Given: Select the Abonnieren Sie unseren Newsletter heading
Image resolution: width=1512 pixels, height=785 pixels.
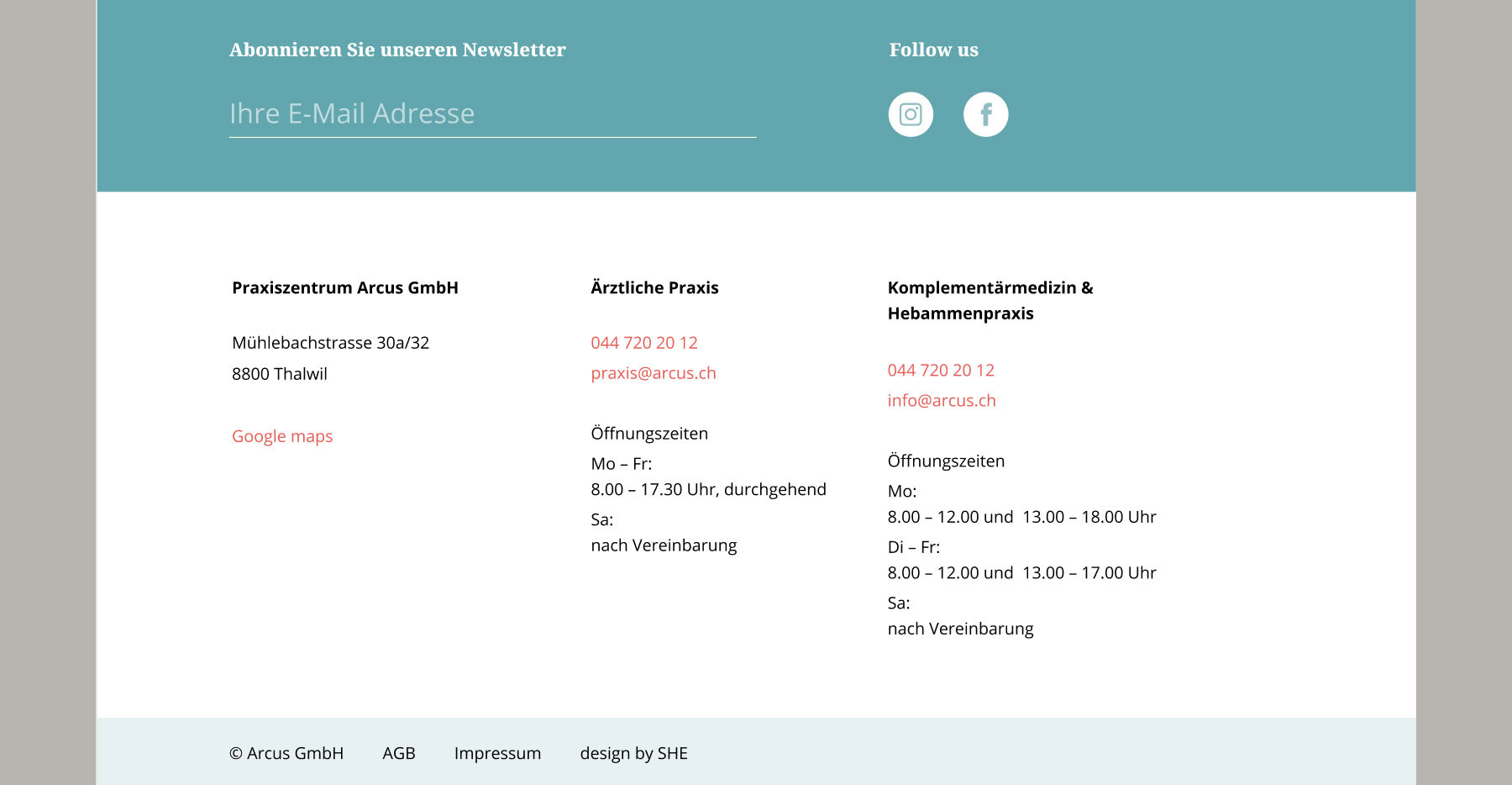Looking at the screenshot, I should coord(397,50).
